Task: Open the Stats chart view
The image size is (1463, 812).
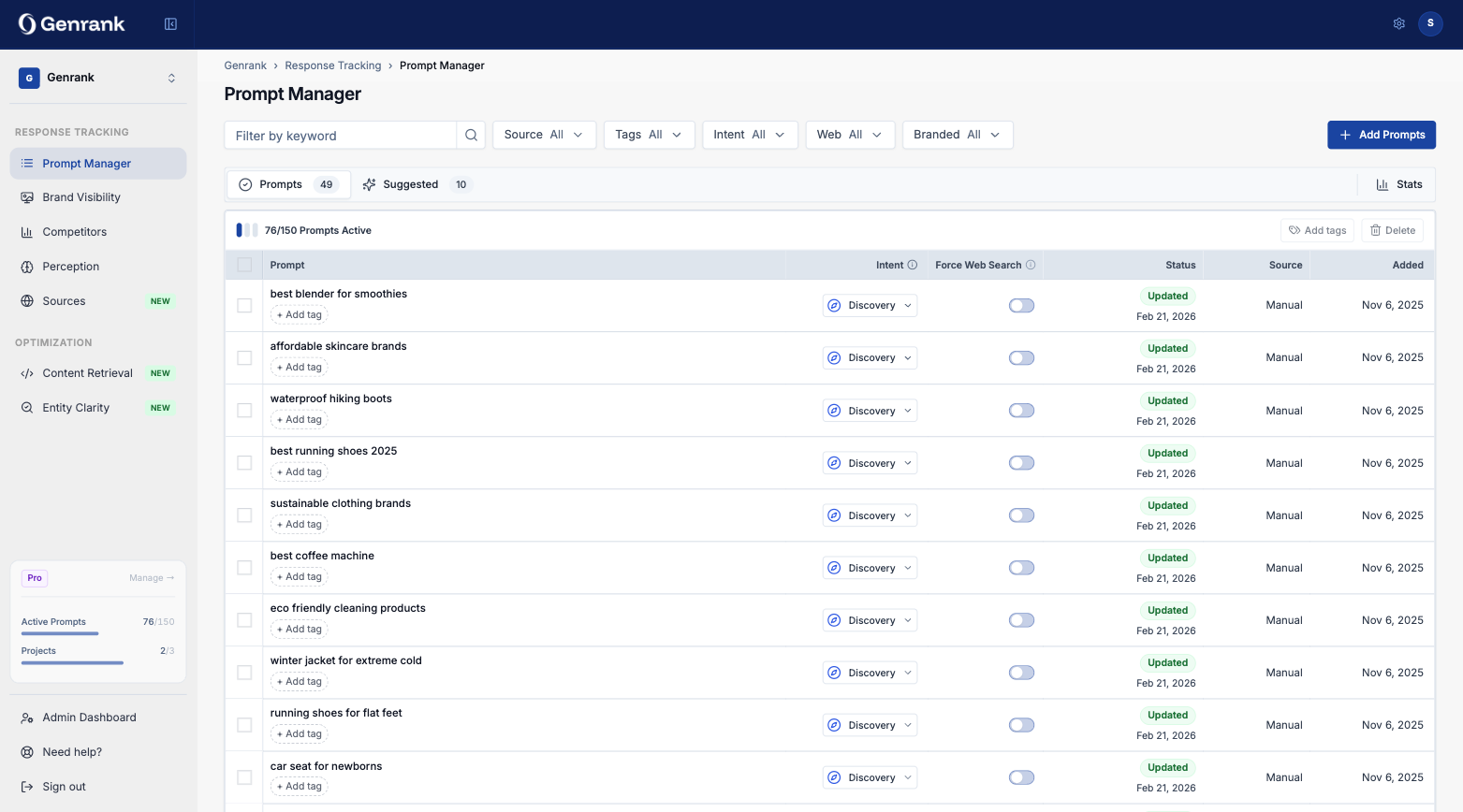Action: [x=1398, y=185]
